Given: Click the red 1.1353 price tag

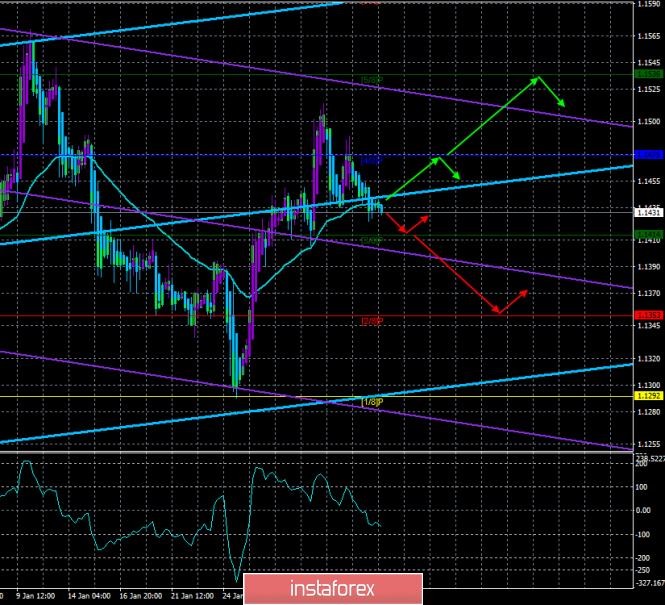Looking at the screenshot, I should (649, 315).
